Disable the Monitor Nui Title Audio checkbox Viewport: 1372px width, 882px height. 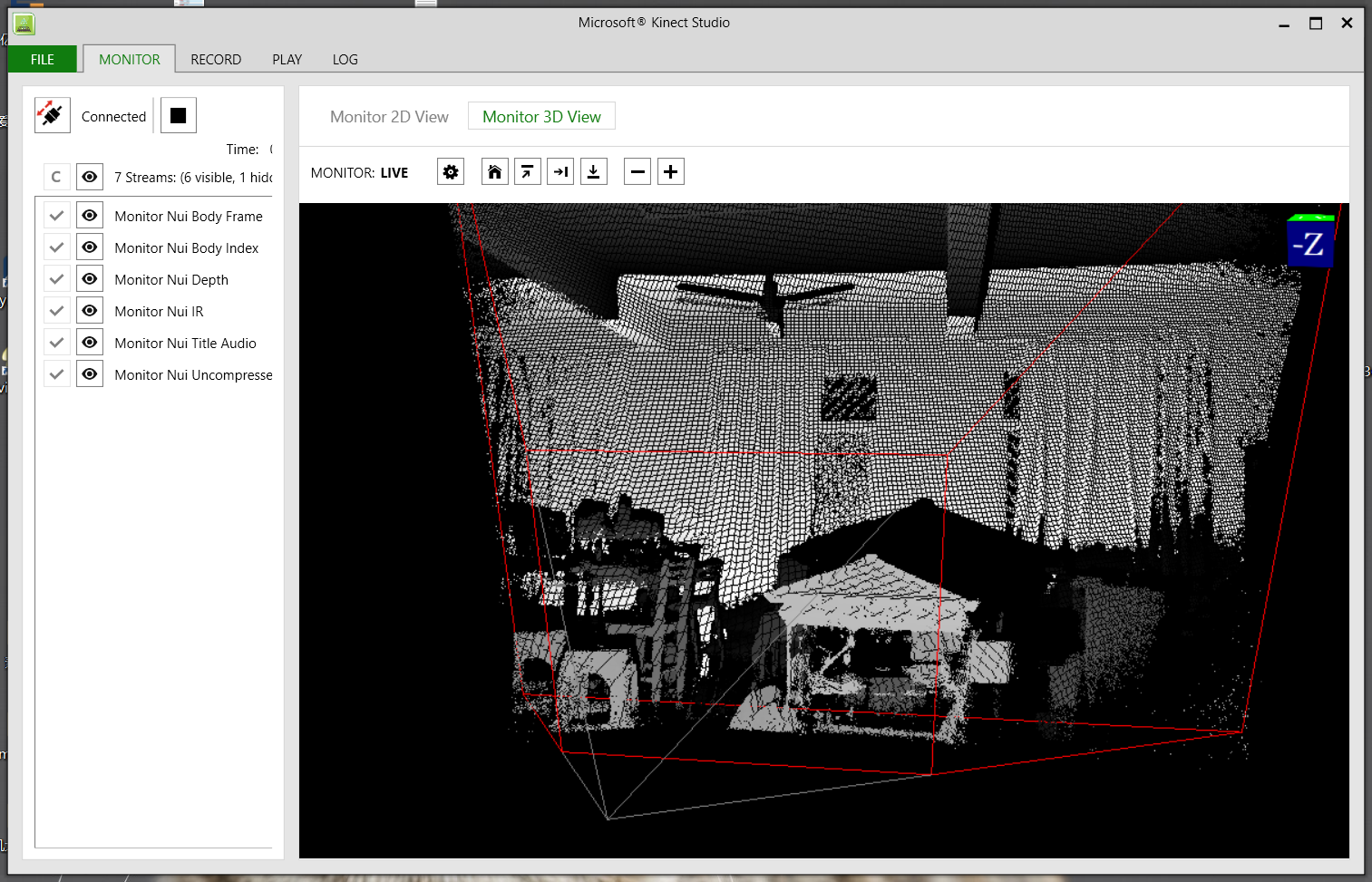(56, 341)
